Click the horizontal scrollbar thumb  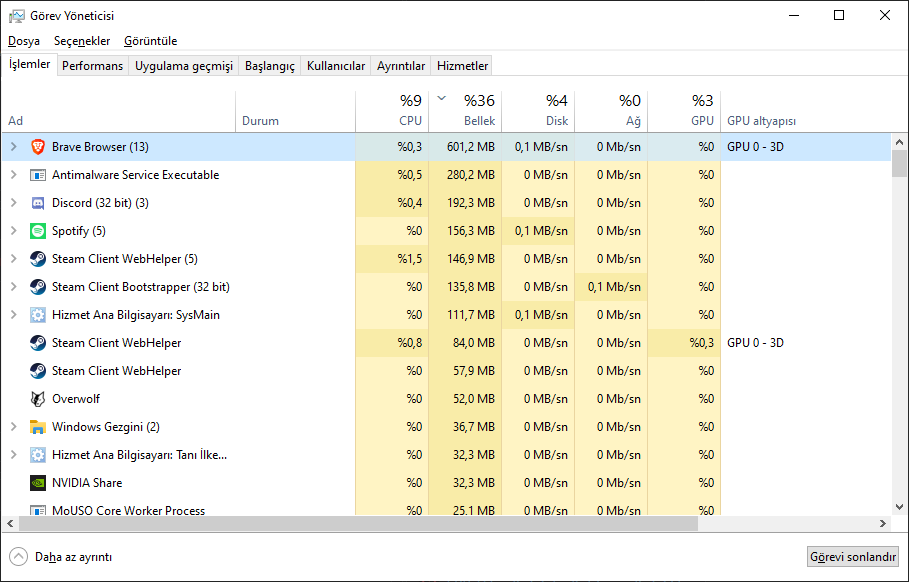[358, 523]
